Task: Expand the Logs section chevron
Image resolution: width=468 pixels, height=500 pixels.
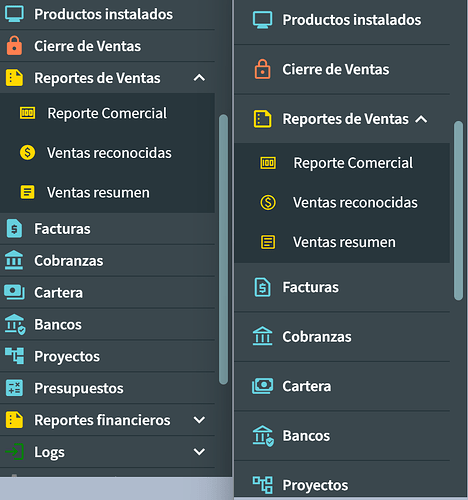Action: pos(199,452)
